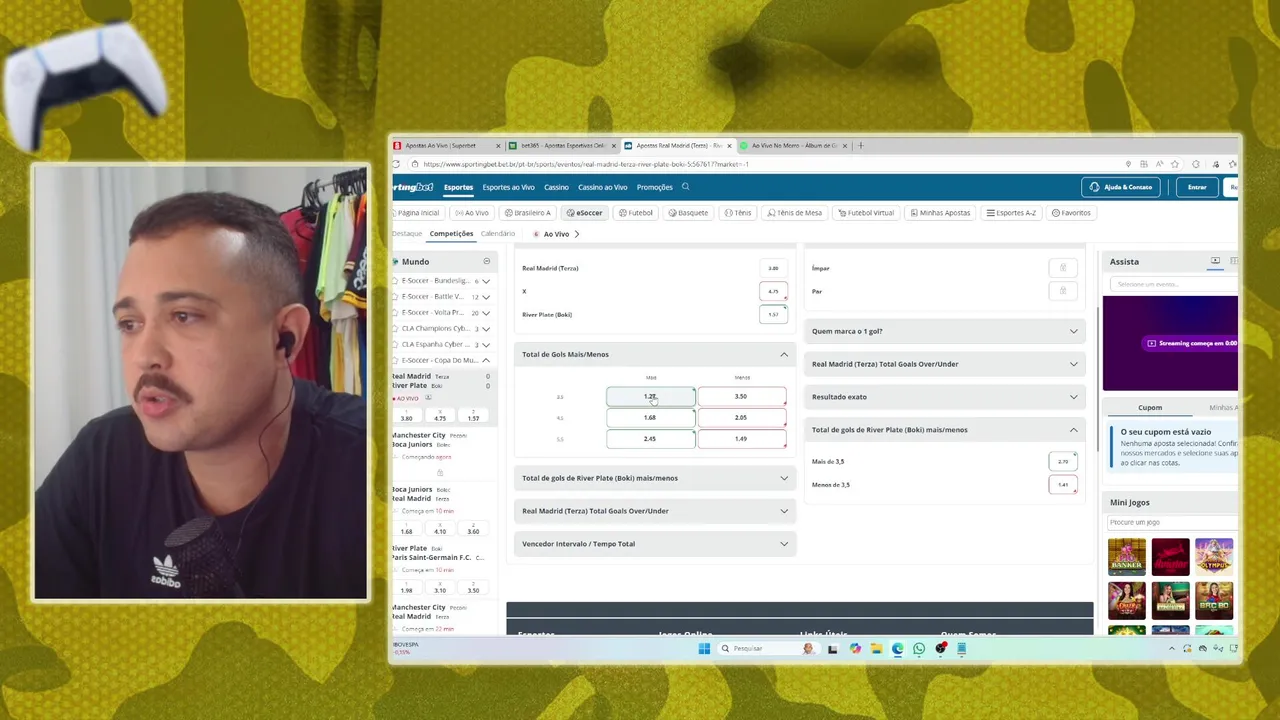Collapse the Mundo sidebar section
Image resolution: width=1280 pixels, height=720 pixels.
coord(487,262)
